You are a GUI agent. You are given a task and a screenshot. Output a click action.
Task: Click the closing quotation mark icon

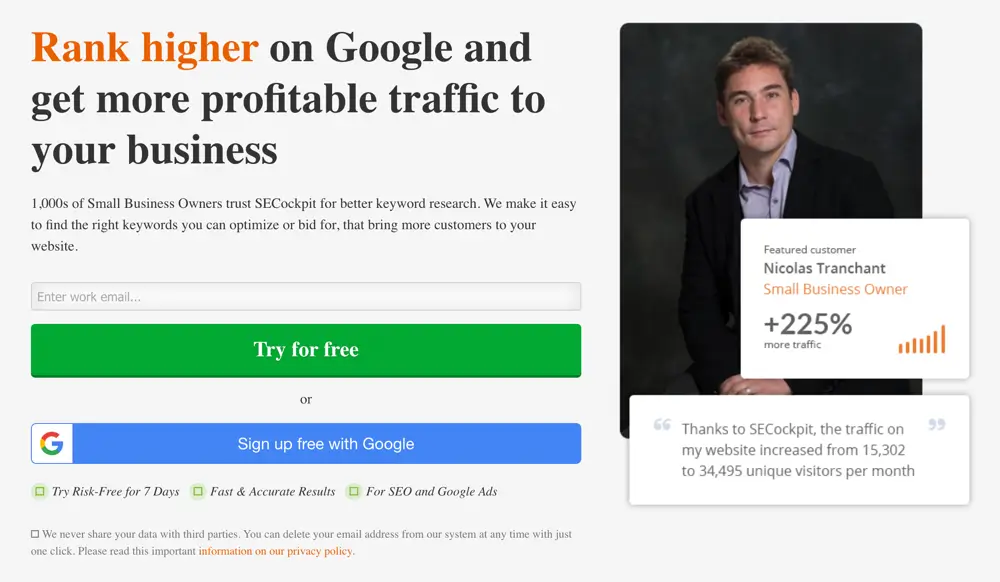937,425
